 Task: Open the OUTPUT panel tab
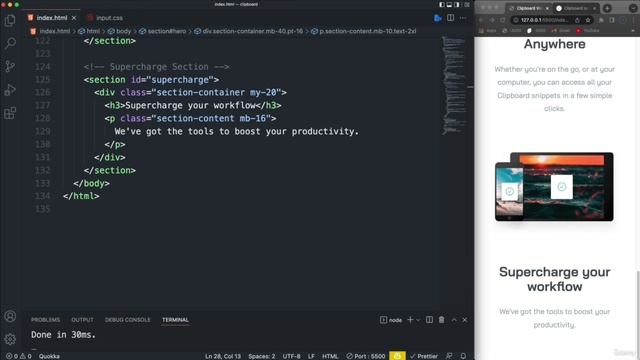pos(82,320)
